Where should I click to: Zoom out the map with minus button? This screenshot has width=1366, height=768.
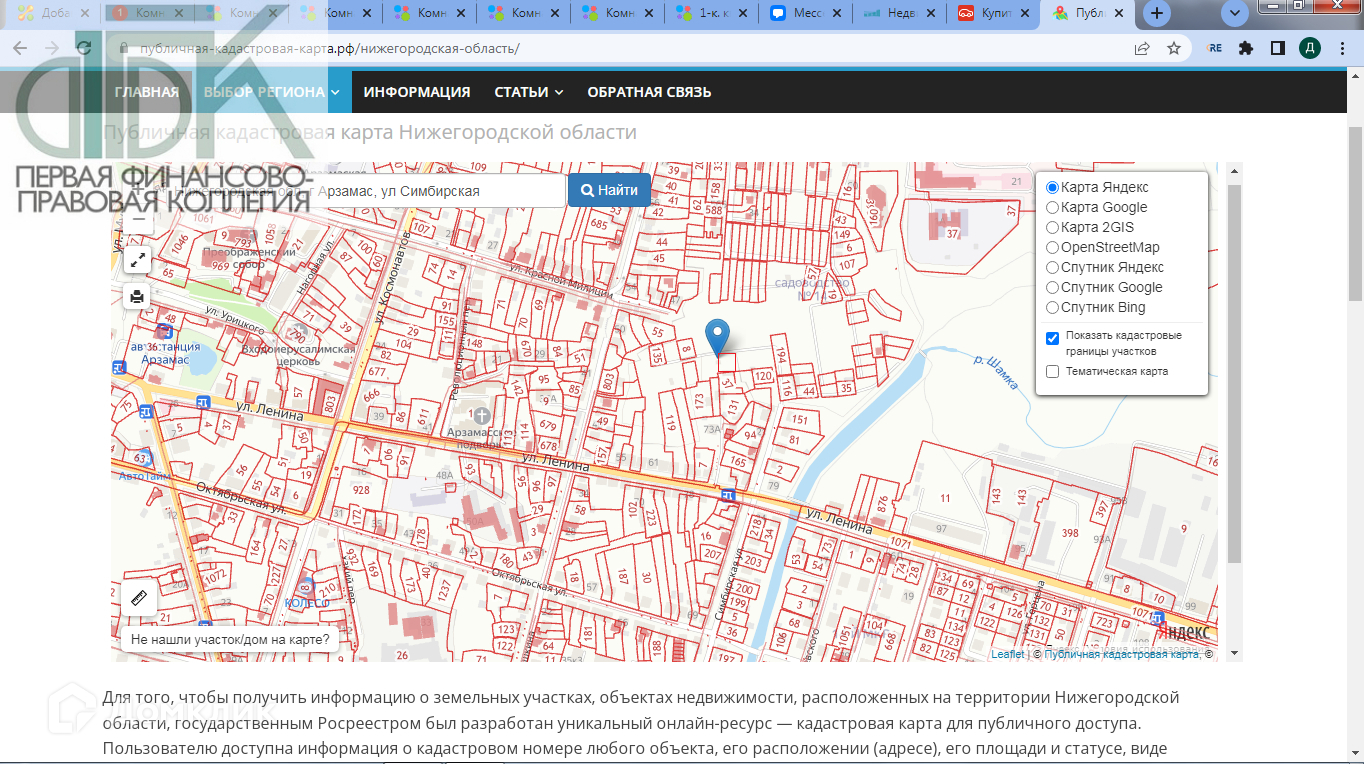click(139, 219)
